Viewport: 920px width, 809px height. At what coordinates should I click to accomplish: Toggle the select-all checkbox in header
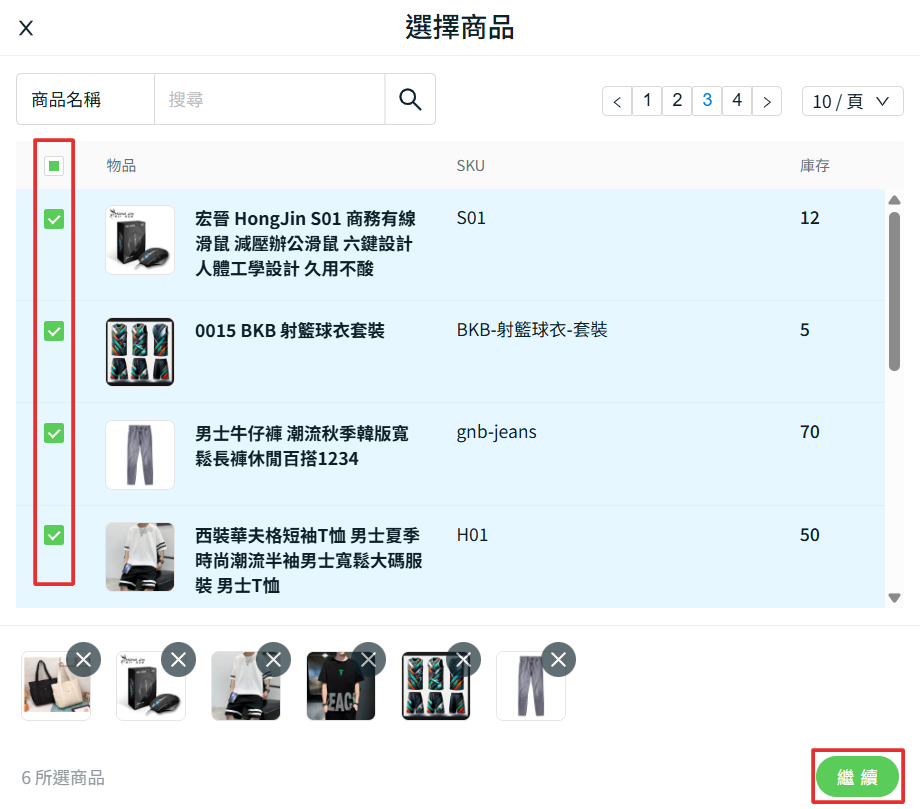click(x=54, y=166)
